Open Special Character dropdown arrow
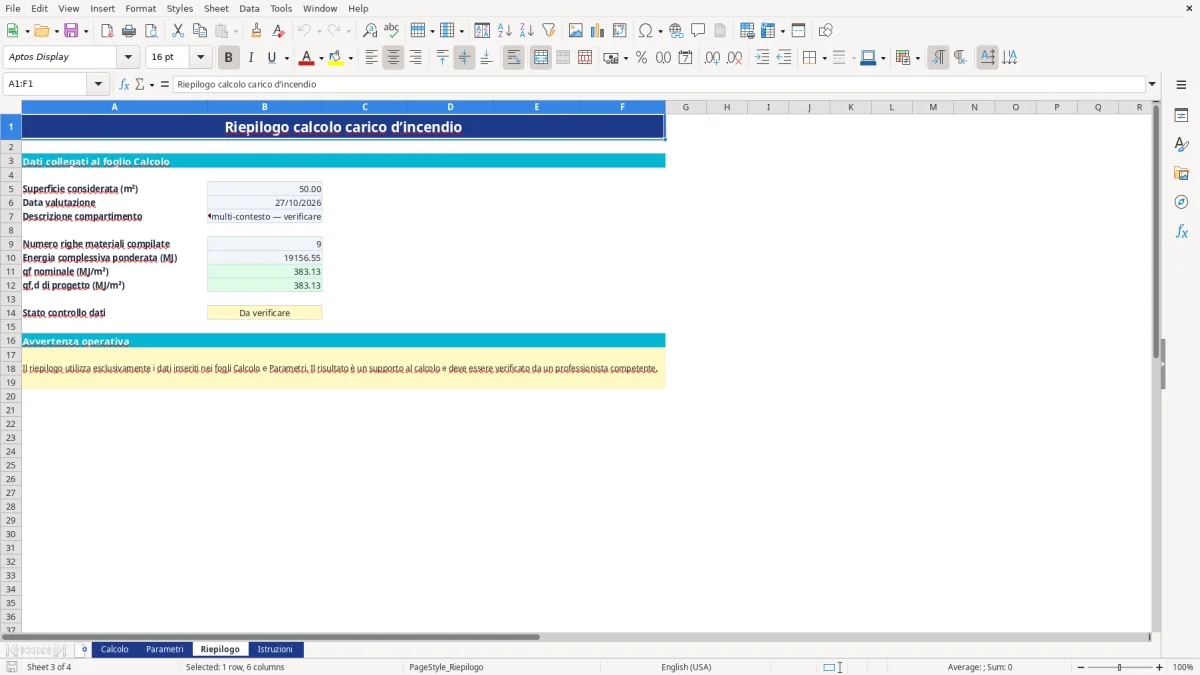The image size is (1200, 675). coord(661,31)
